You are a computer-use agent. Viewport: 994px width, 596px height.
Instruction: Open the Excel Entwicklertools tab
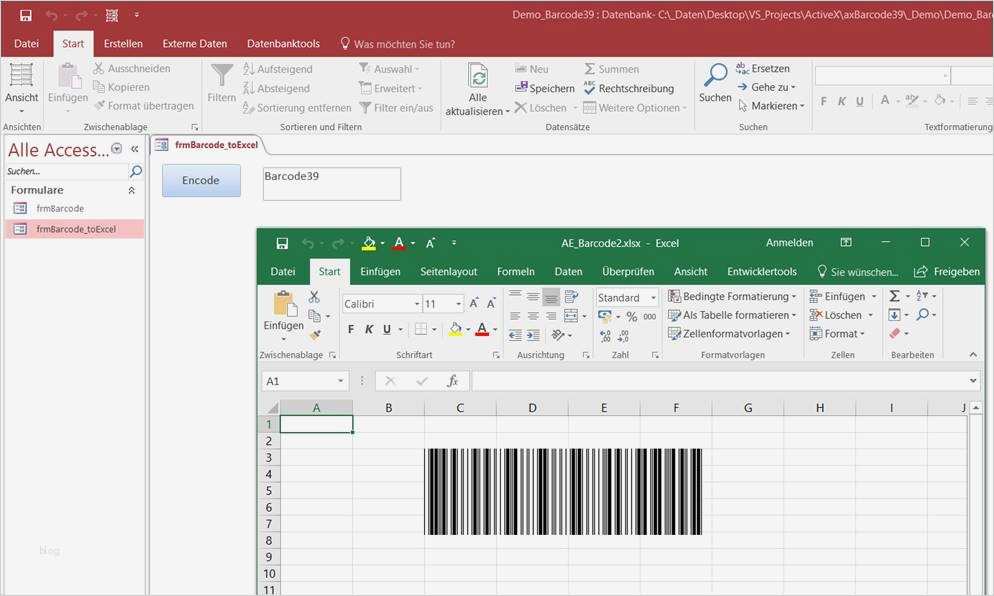pos(762,271)
